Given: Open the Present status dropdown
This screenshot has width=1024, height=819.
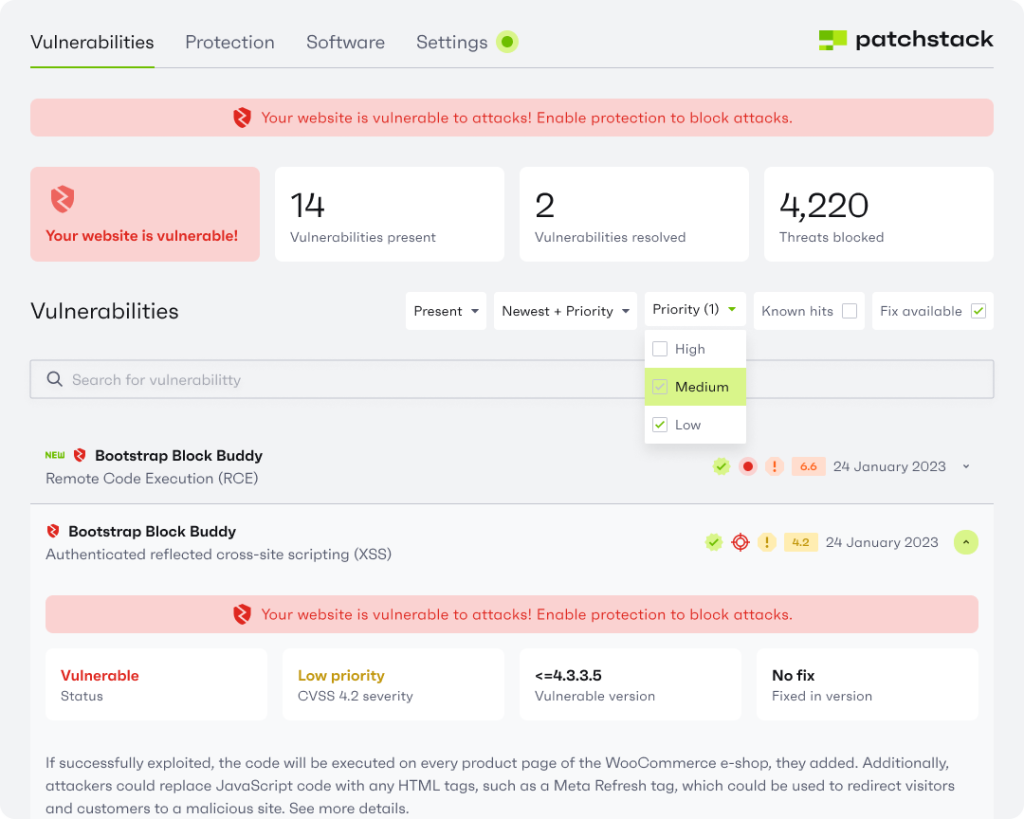Looking at the screenshot, I should click(445, 311).
